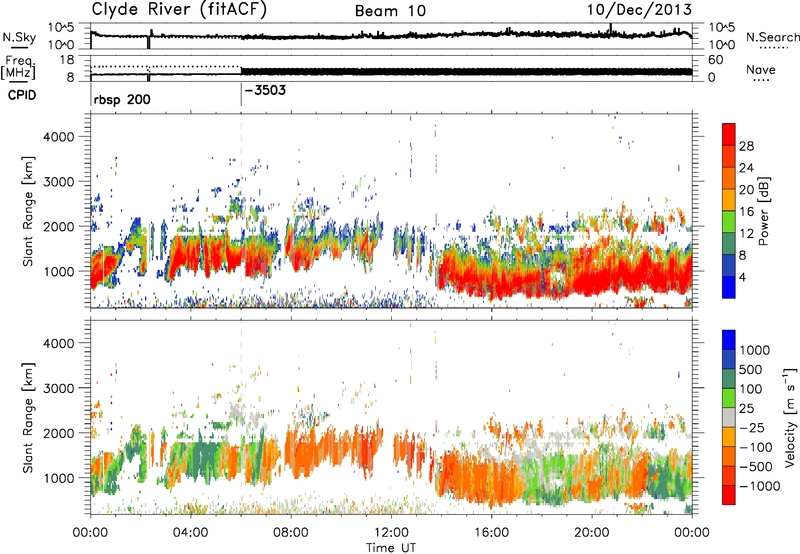Pick the -500 to -100 orange Velocity segment
The image size is (800, 554).
pos(729,456)
